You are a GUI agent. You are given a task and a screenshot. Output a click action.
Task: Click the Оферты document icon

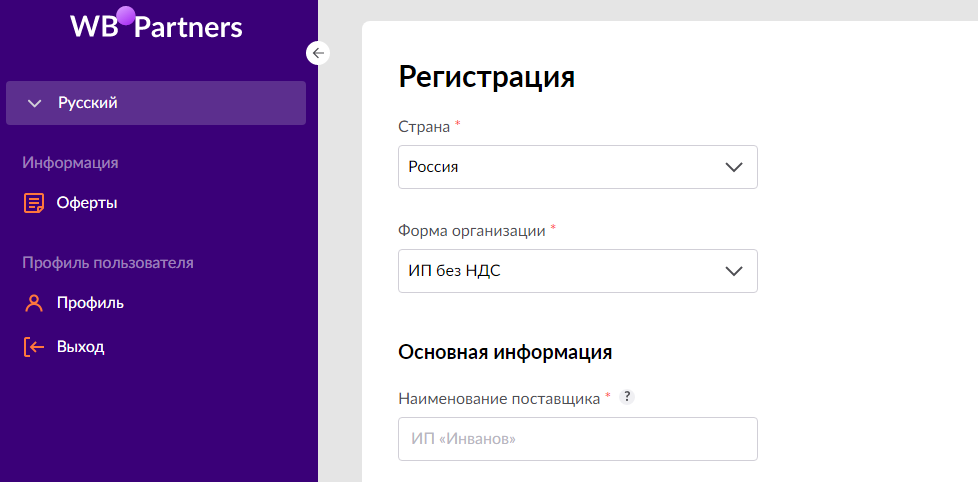pyautogui.click(x=34, y=203)
